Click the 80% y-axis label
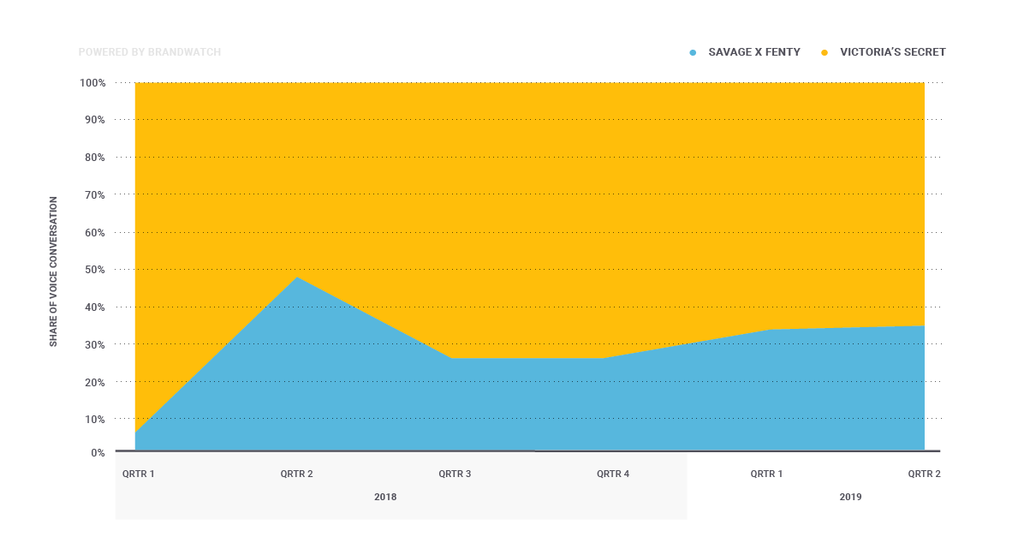 pos(94,158)
